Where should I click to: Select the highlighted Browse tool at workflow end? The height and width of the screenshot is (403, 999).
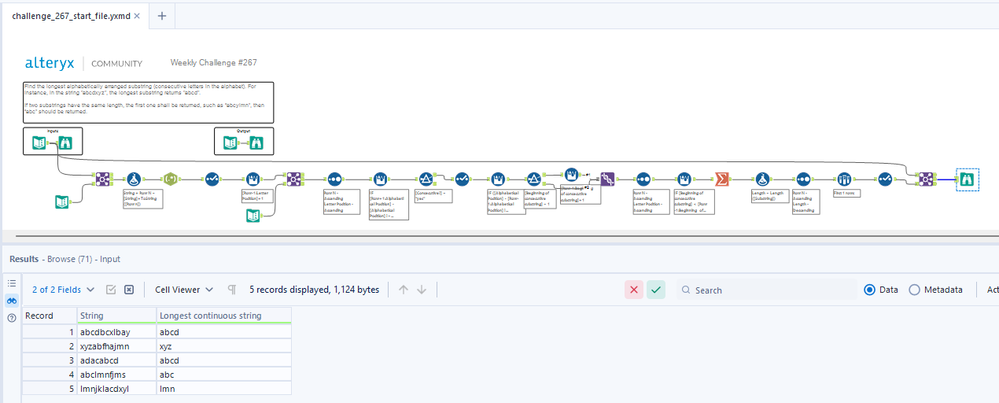pos(966,179)
